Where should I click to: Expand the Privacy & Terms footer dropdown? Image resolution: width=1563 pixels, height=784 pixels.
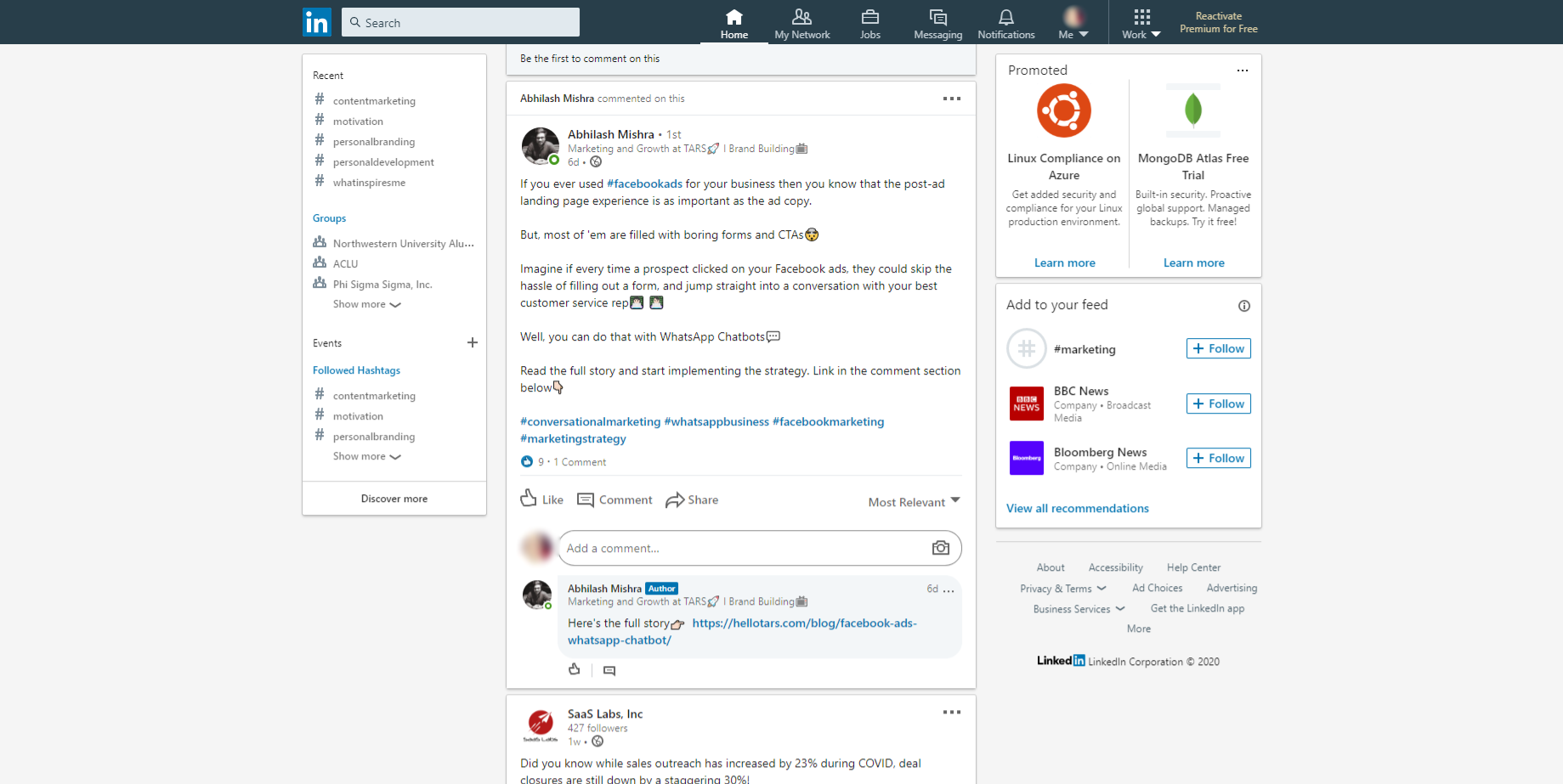(1063, 589)
